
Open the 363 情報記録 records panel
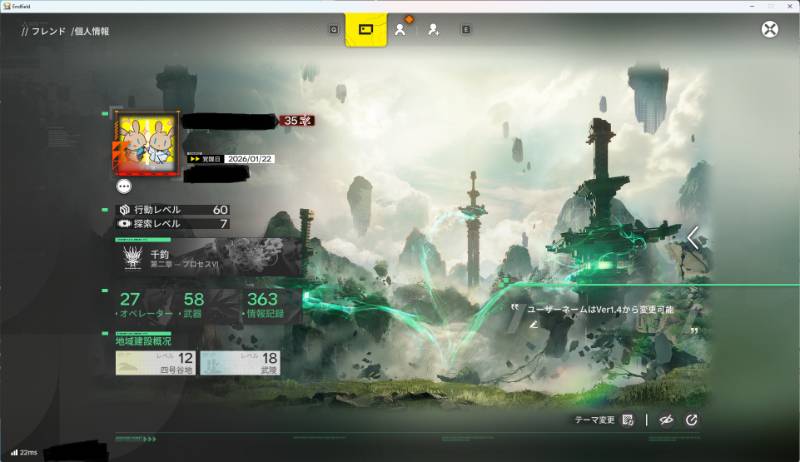(x=266, y=305)
